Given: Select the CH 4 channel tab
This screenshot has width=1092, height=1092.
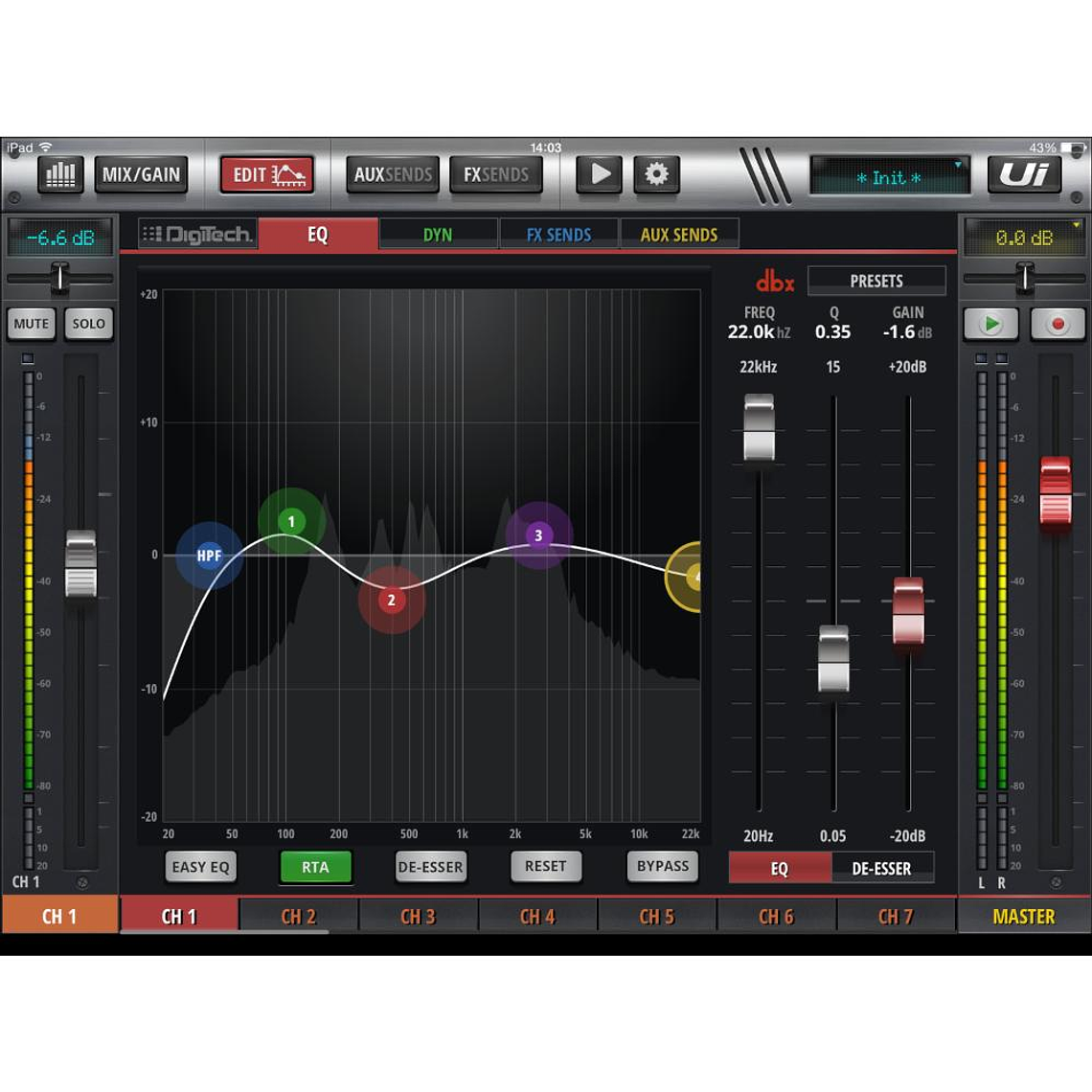Looking at the screenshot, I should click(537, 916).
